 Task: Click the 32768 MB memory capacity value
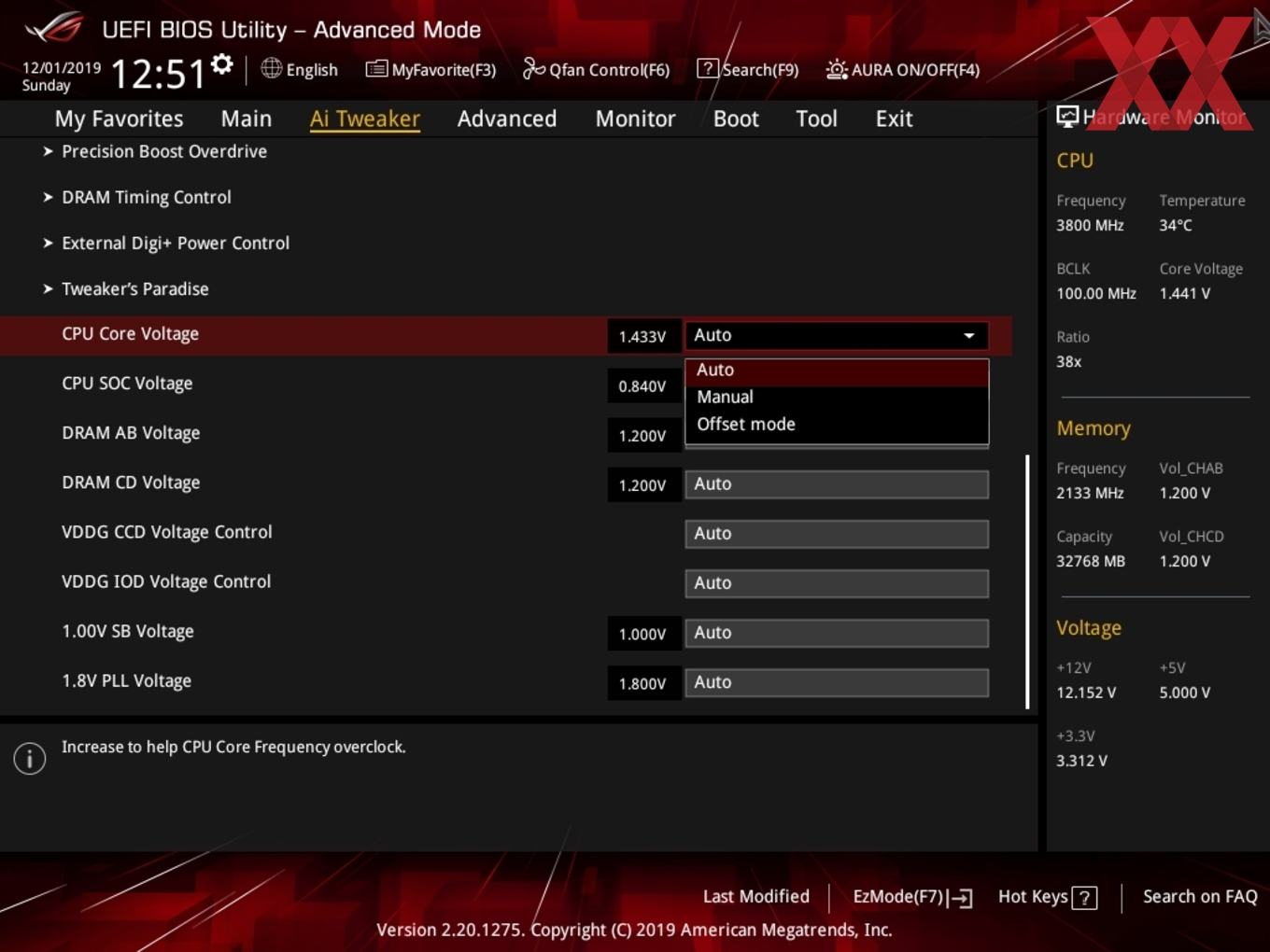click(1091, 561)
